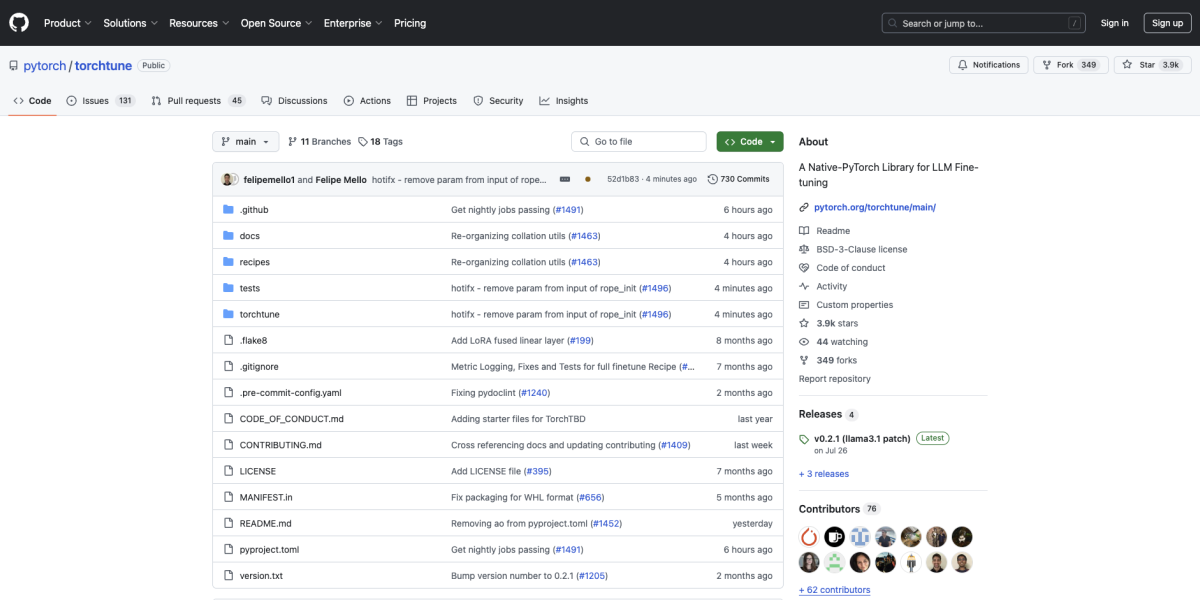The height and width of the screenshot is (600, 1200).
Task: Click the branch icon beside 11 Branches
Action: 292,142
